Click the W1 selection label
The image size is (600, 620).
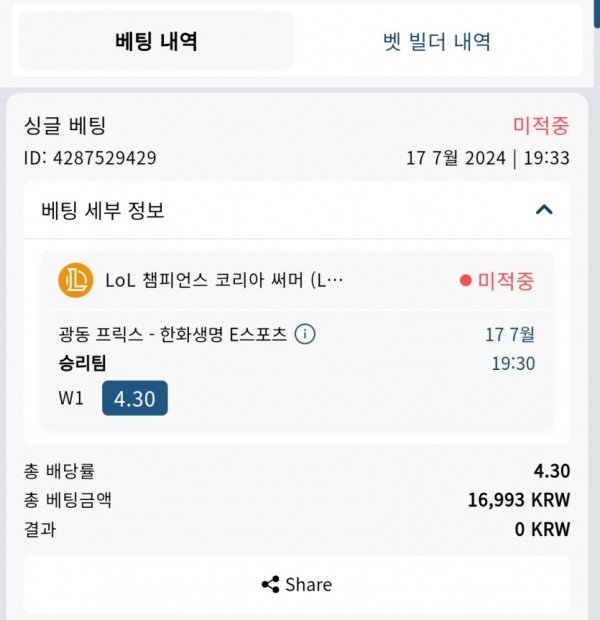coord(71,398)
